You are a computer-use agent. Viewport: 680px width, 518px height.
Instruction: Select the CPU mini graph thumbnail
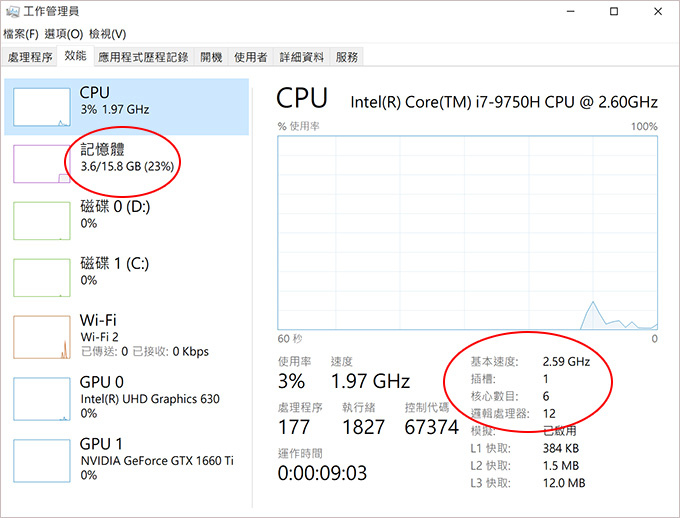(x=42, y=107)
